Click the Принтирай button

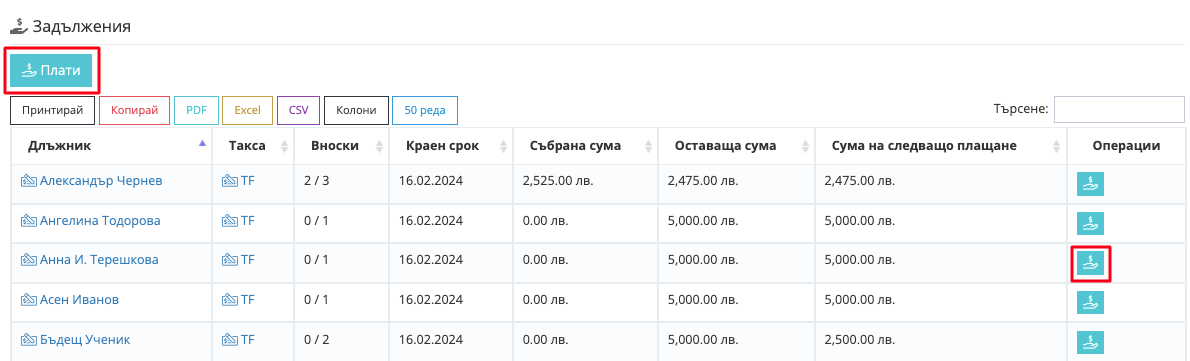click(x=52, y=110)
